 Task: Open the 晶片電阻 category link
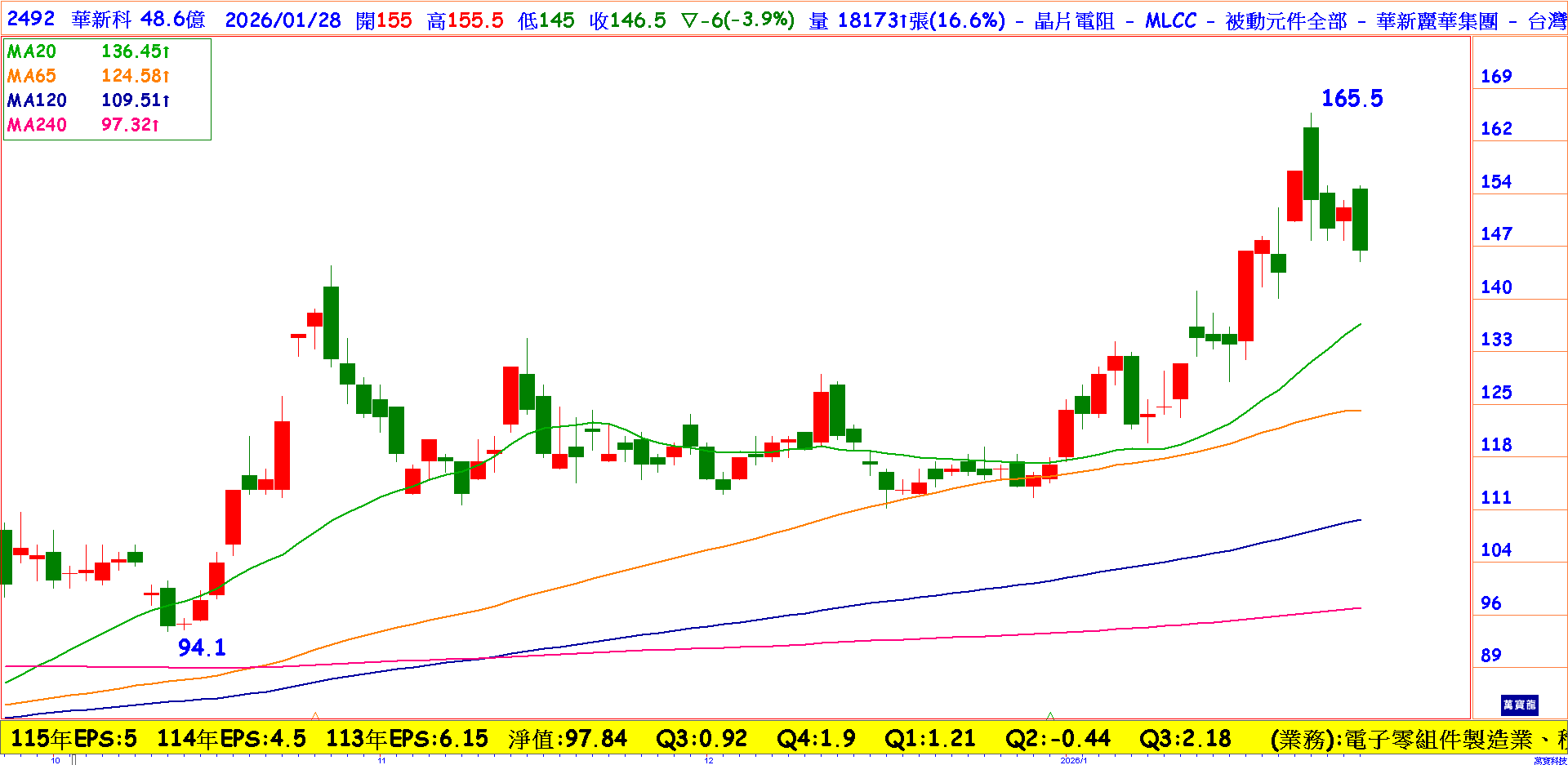1074,21
